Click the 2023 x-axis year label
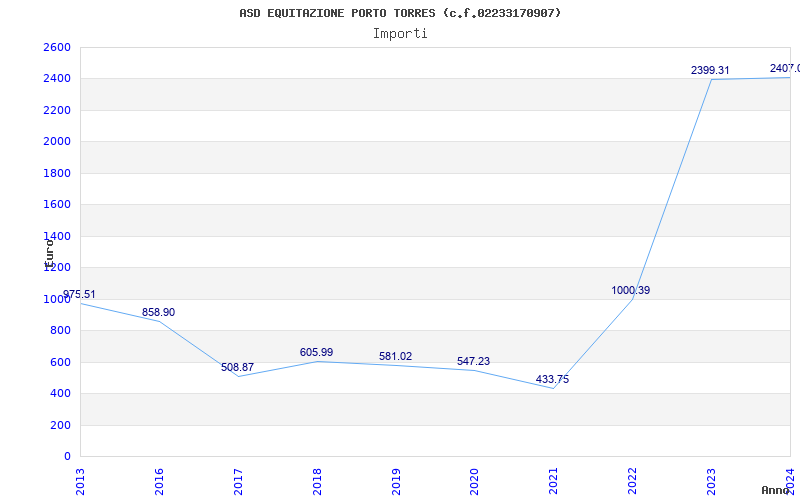The height and width of the screenshot is (500, 800). click(x=711, y=482)
